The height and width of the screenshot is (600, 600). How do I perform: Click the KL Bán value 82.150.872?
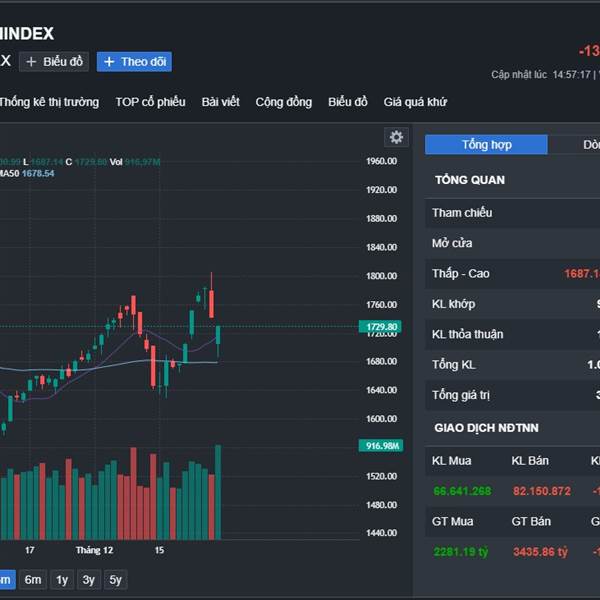point(541,491)
